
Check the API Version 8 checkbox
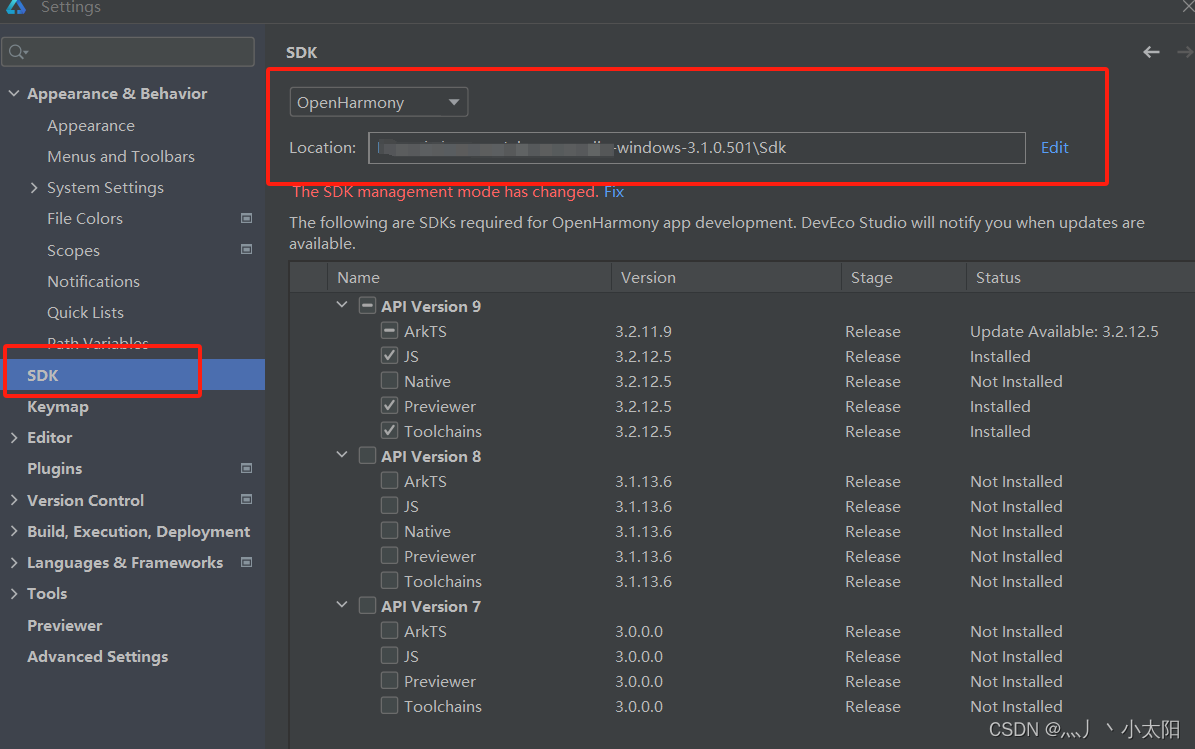pyautogui.click(x=367, y=456)
